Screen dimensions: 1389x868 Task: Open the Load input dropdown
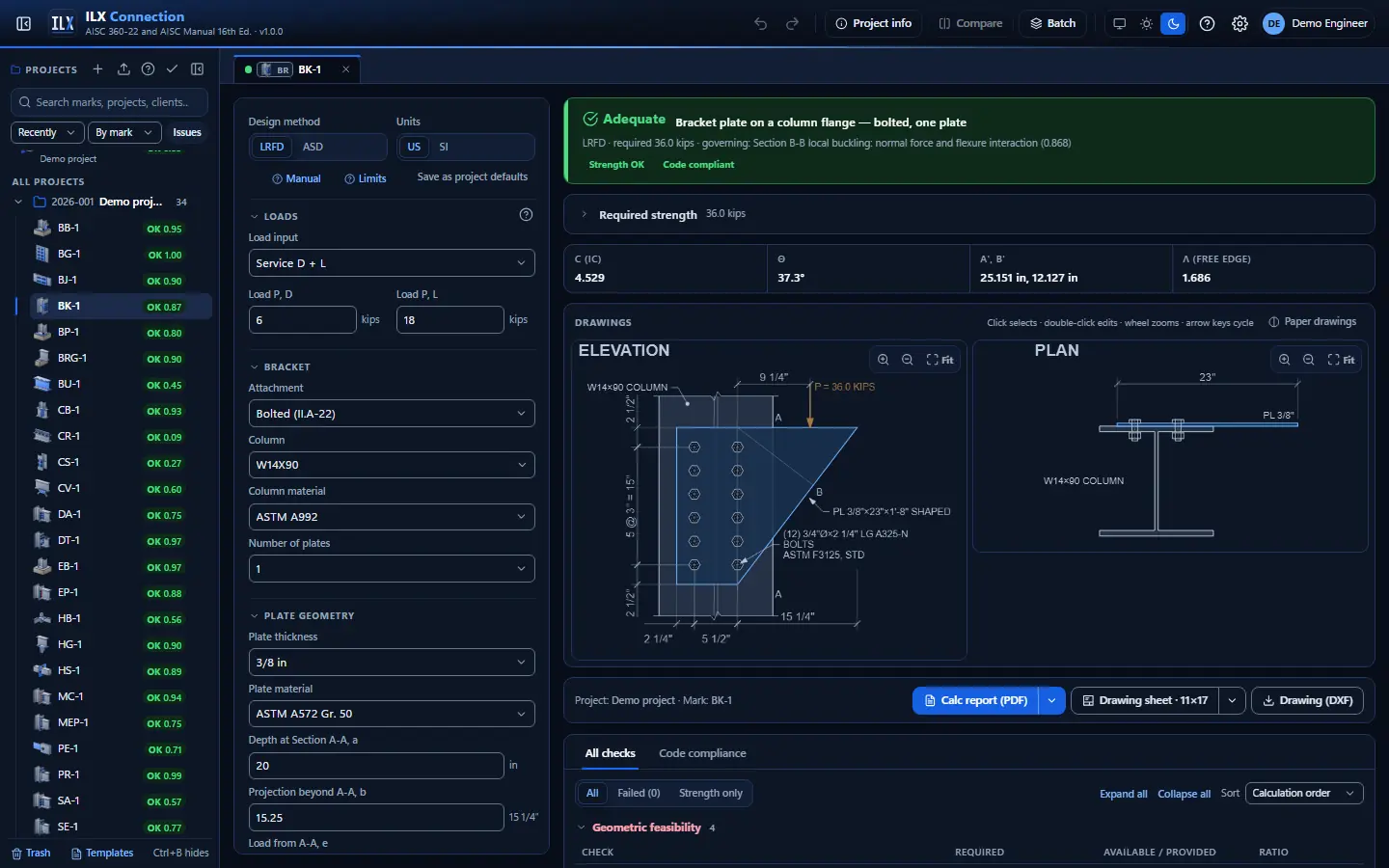392,263
